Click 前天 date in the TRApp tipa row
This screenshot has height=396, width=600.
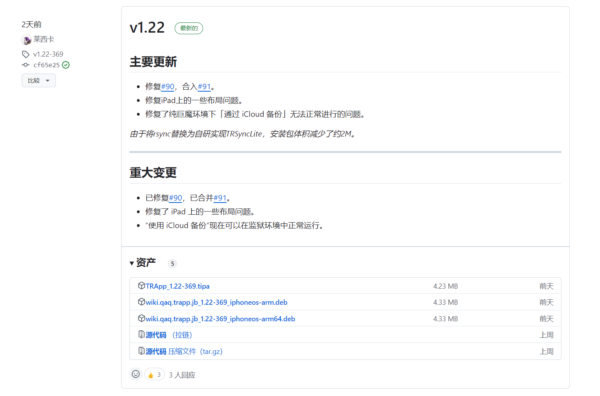(546, 286)
